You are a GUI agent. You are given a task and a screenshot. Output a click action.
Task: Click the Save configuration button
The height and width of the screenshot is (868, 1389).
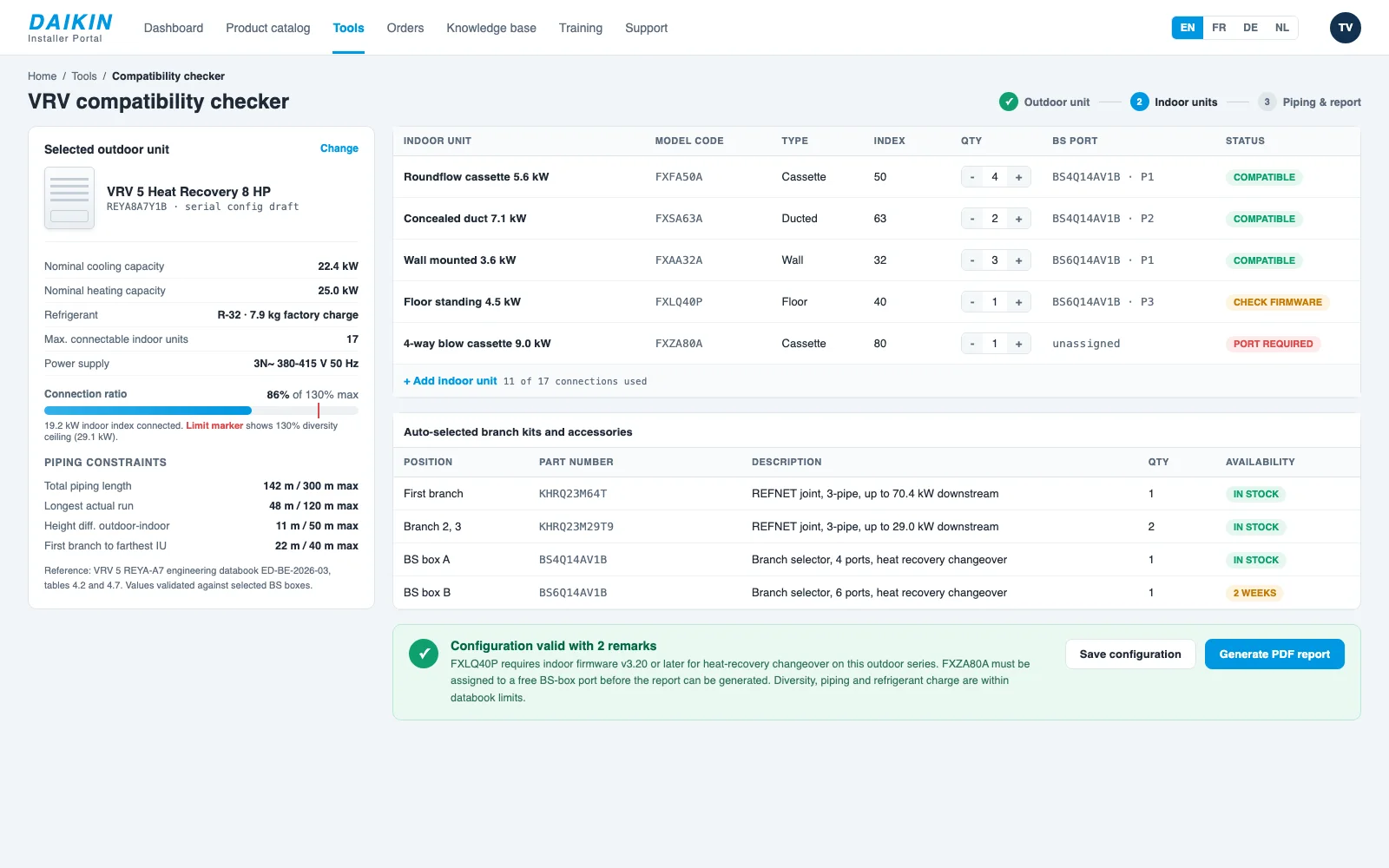1130,654
